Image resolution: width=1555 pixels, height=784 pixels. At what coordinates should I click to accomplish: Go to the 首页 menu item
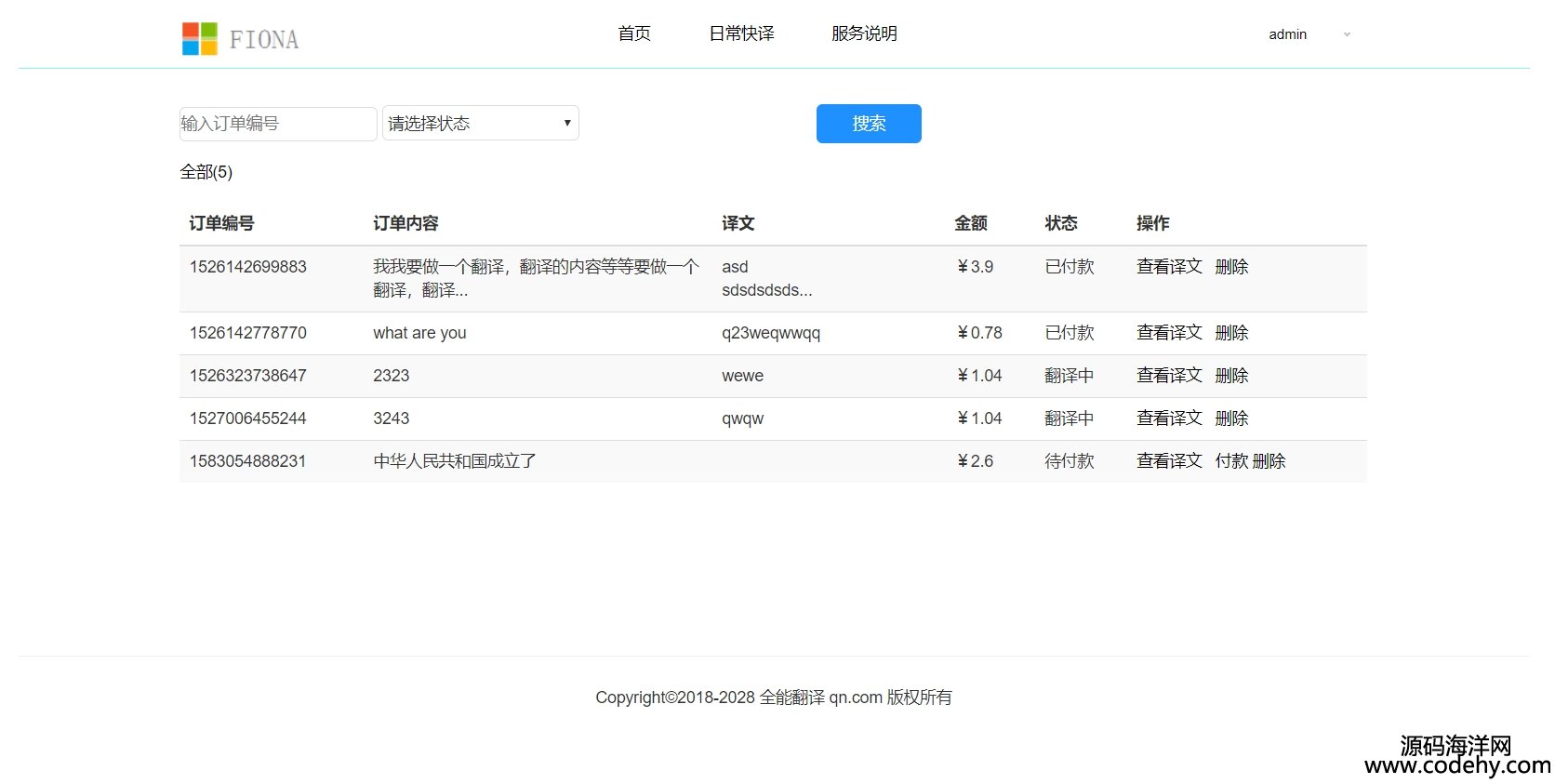(x=634, y=33)
